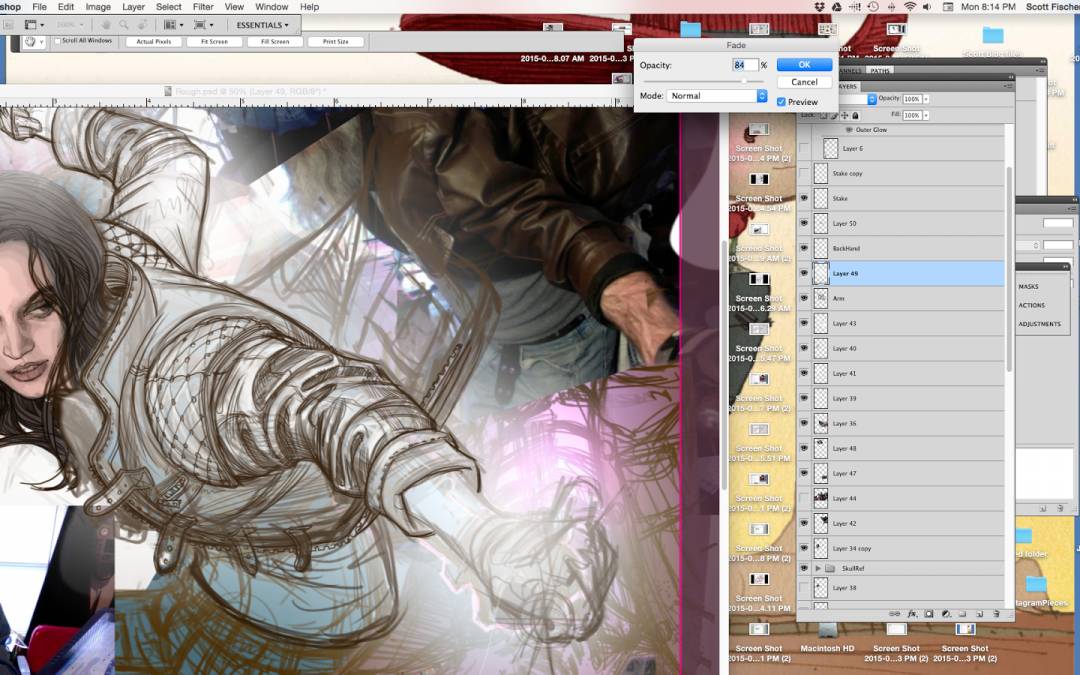Open the View Extras dropdown

[33, 25]
